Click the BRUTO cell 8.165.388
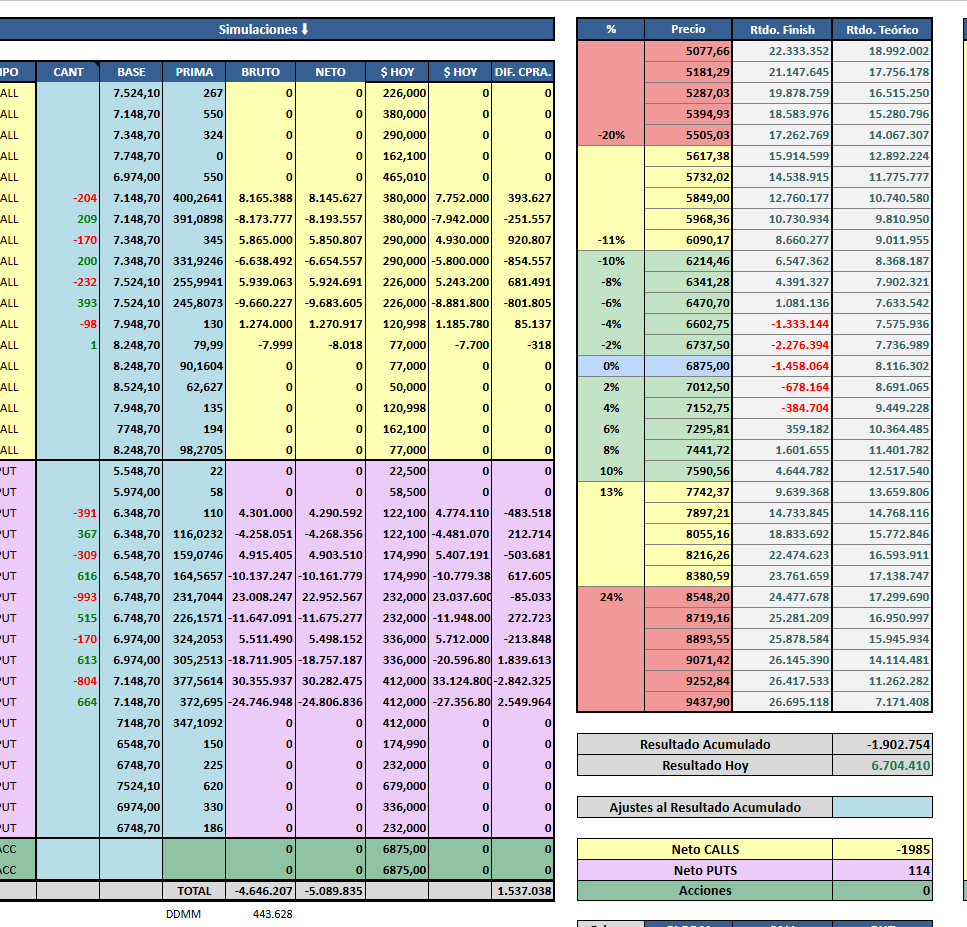This screenshot has height=927, width=967. pyautogui.click(x=260, y=198)
